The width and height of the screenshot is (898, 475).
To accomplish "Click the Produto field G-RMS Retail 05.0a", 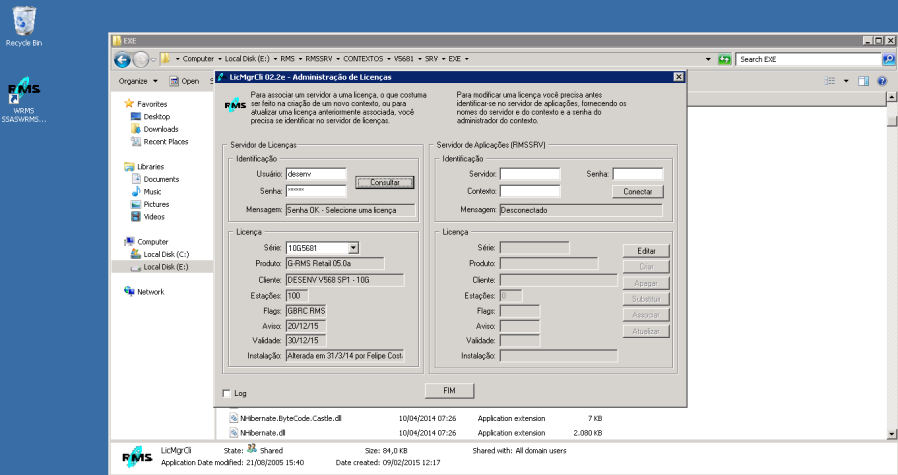I will (335, 264).
